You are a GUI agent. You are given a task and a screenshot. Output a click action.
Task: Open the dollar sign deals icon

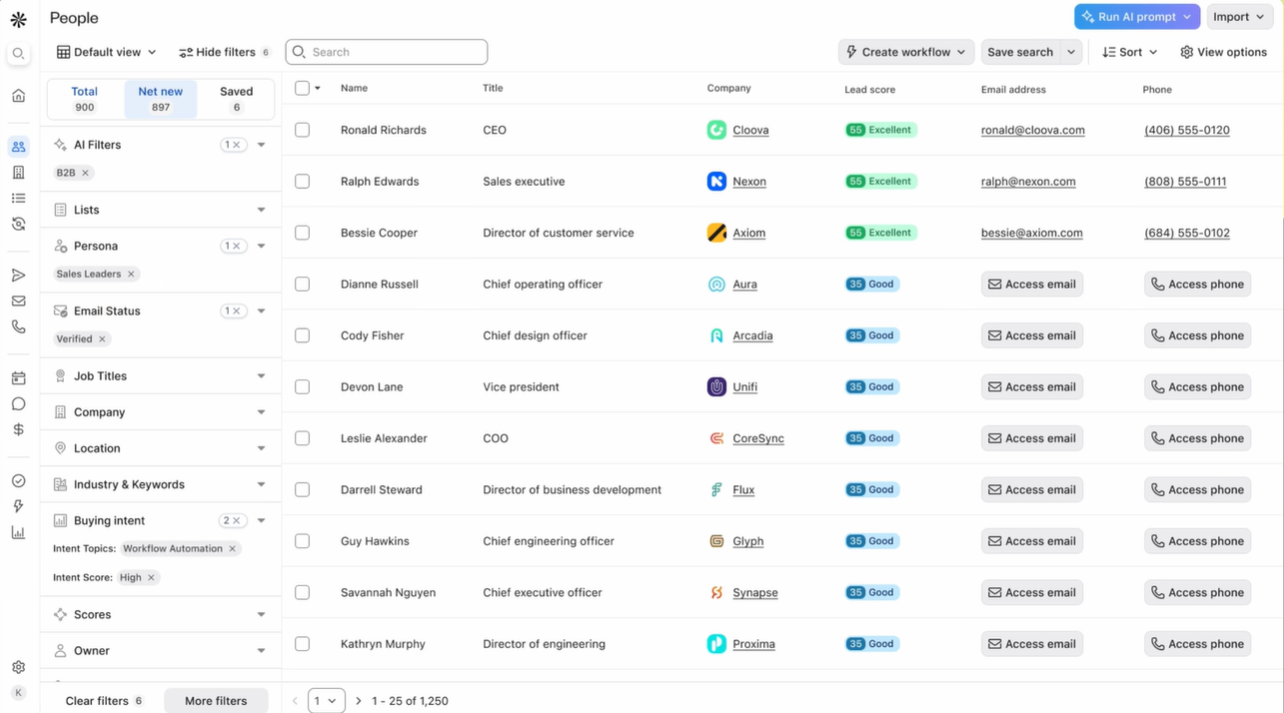18,430
